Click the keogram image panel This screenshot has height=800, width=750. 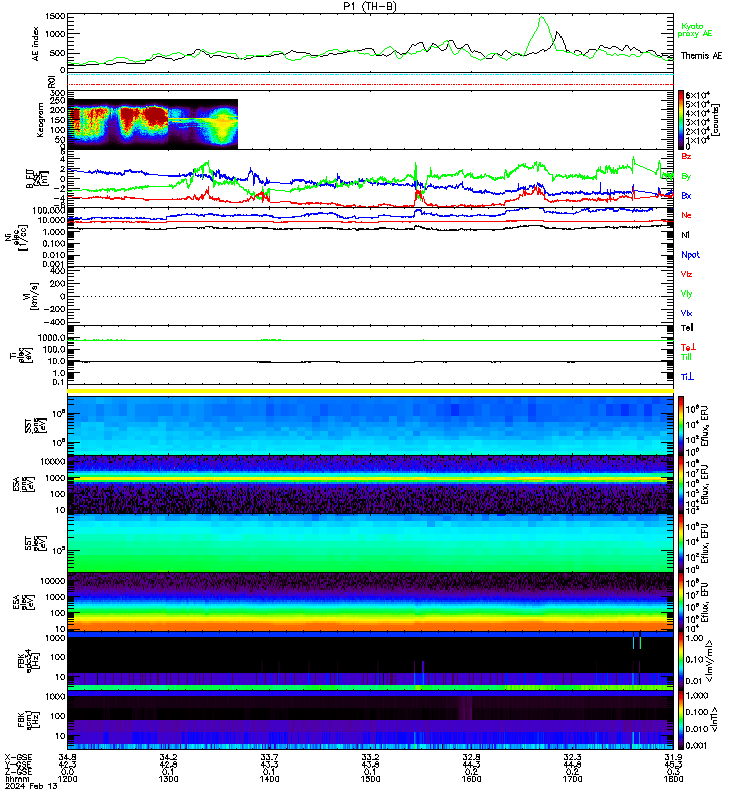(x=153, y=124)
